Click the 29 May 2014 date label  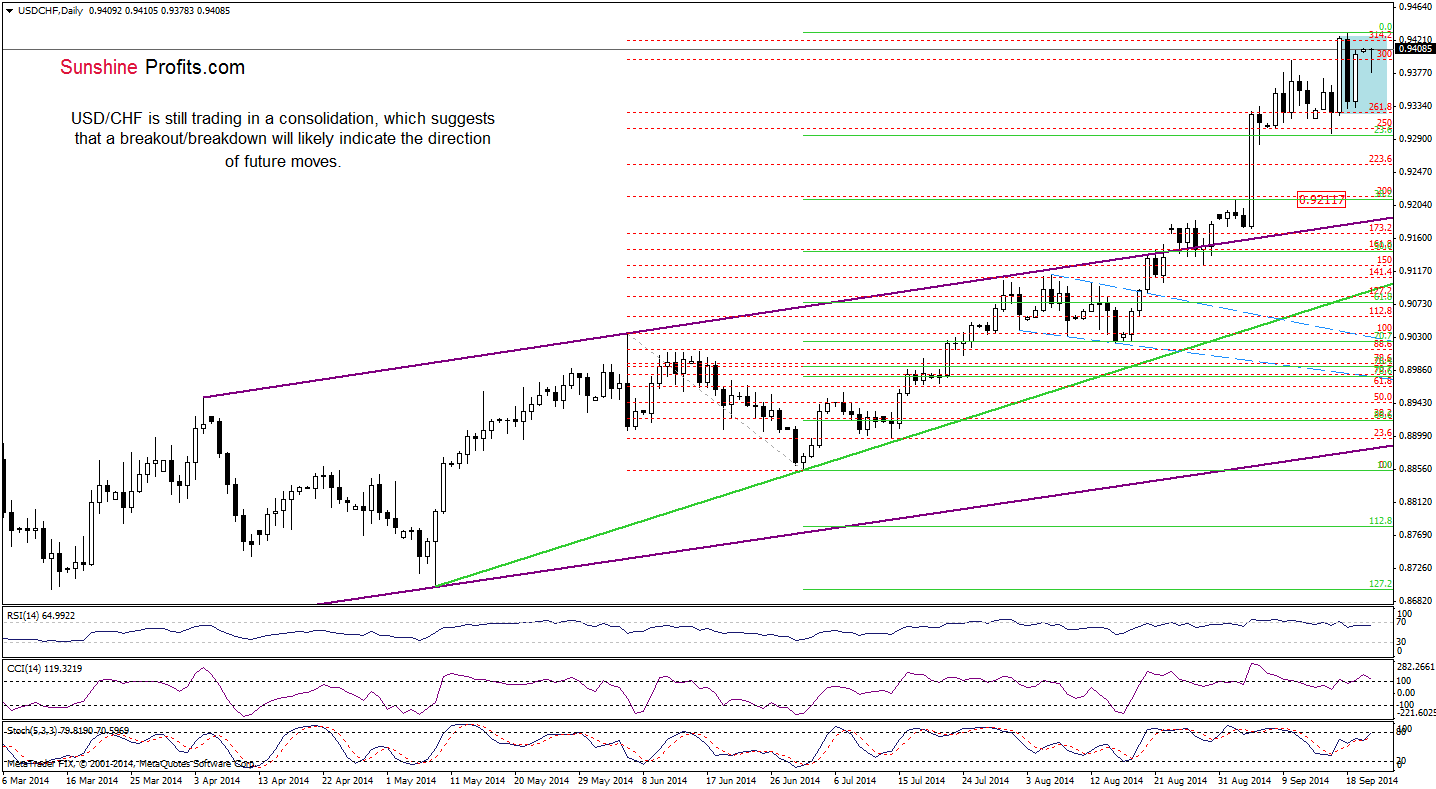click(x=605, y=780)
